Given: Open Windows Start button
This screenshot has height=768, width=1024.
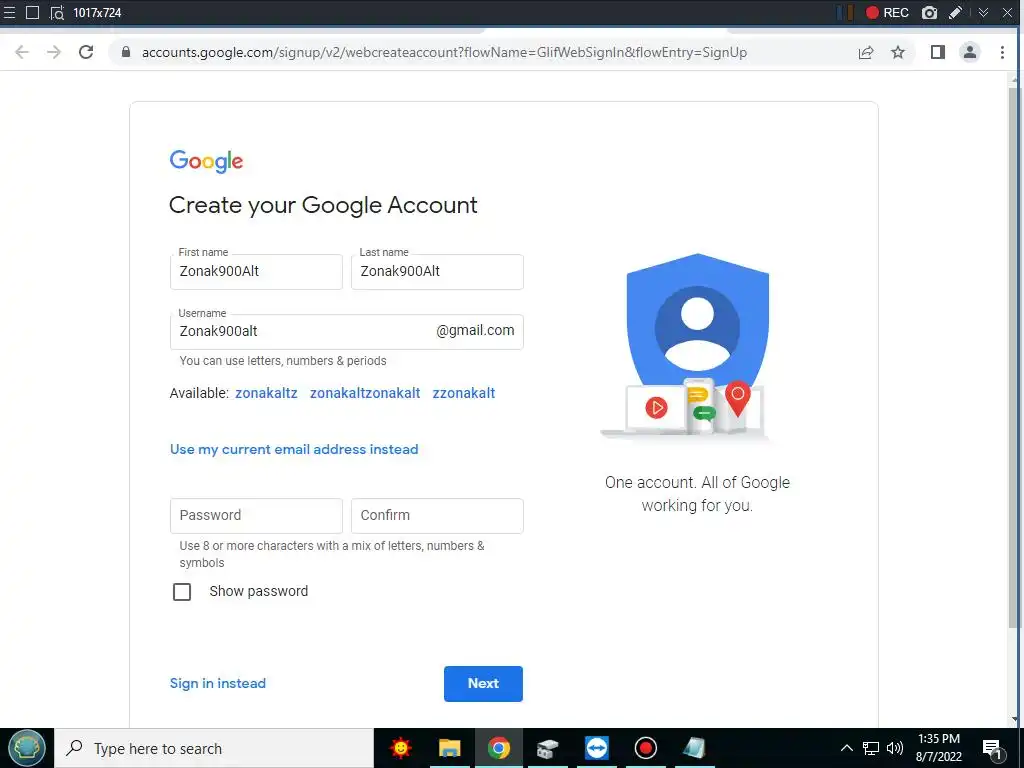Looking at the screenshot, I should [x=27, y=748].
